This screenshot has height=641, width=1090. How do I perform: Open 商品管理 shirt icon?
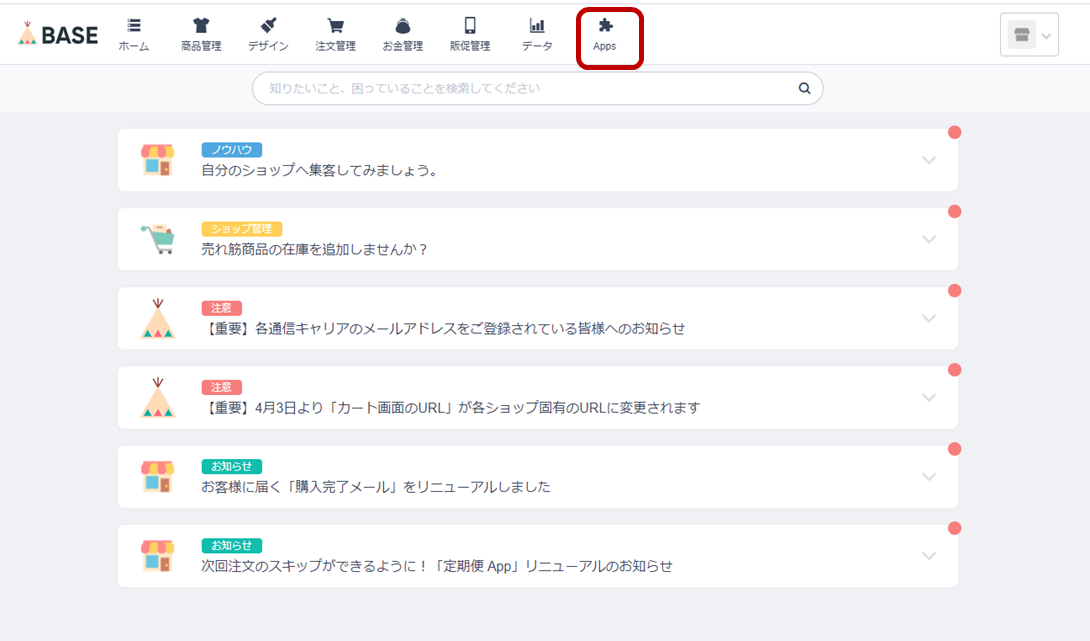(201, 26)
